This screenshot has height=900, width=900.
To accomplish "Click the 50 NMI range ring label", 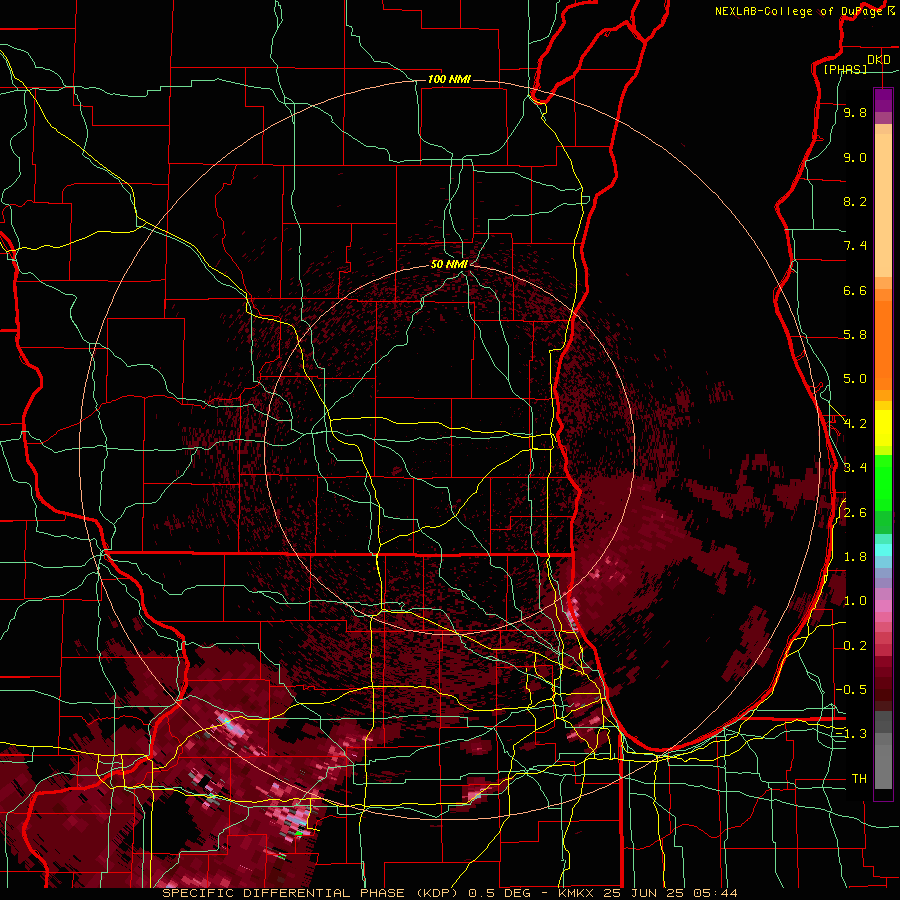I will [x=449, y=264].
